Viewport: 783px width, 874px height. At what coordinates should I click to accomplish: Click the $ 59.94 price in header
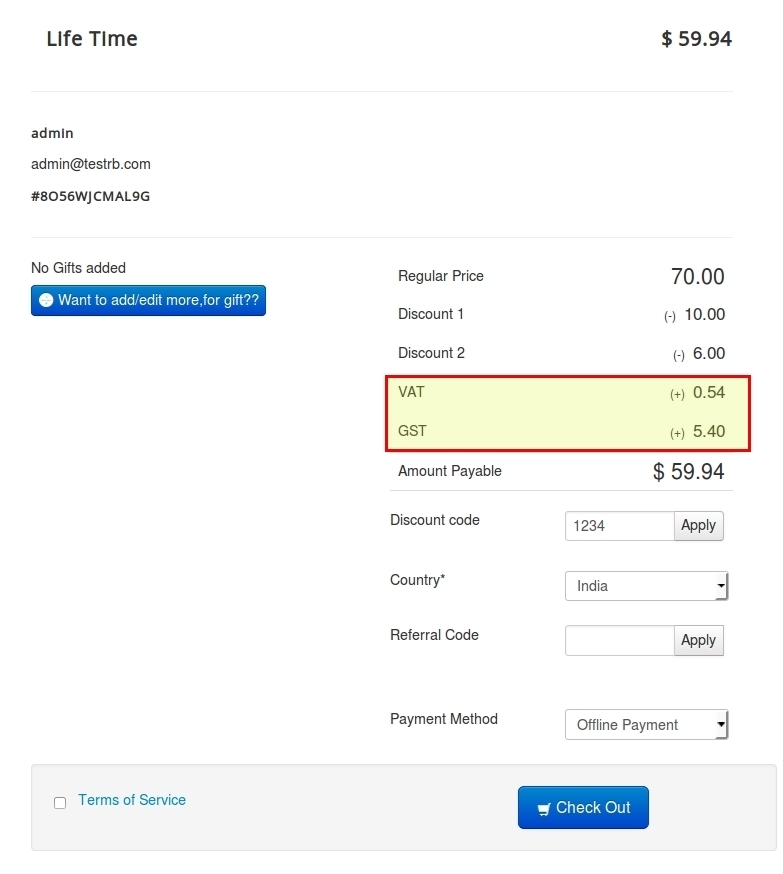tap(696, 38)
